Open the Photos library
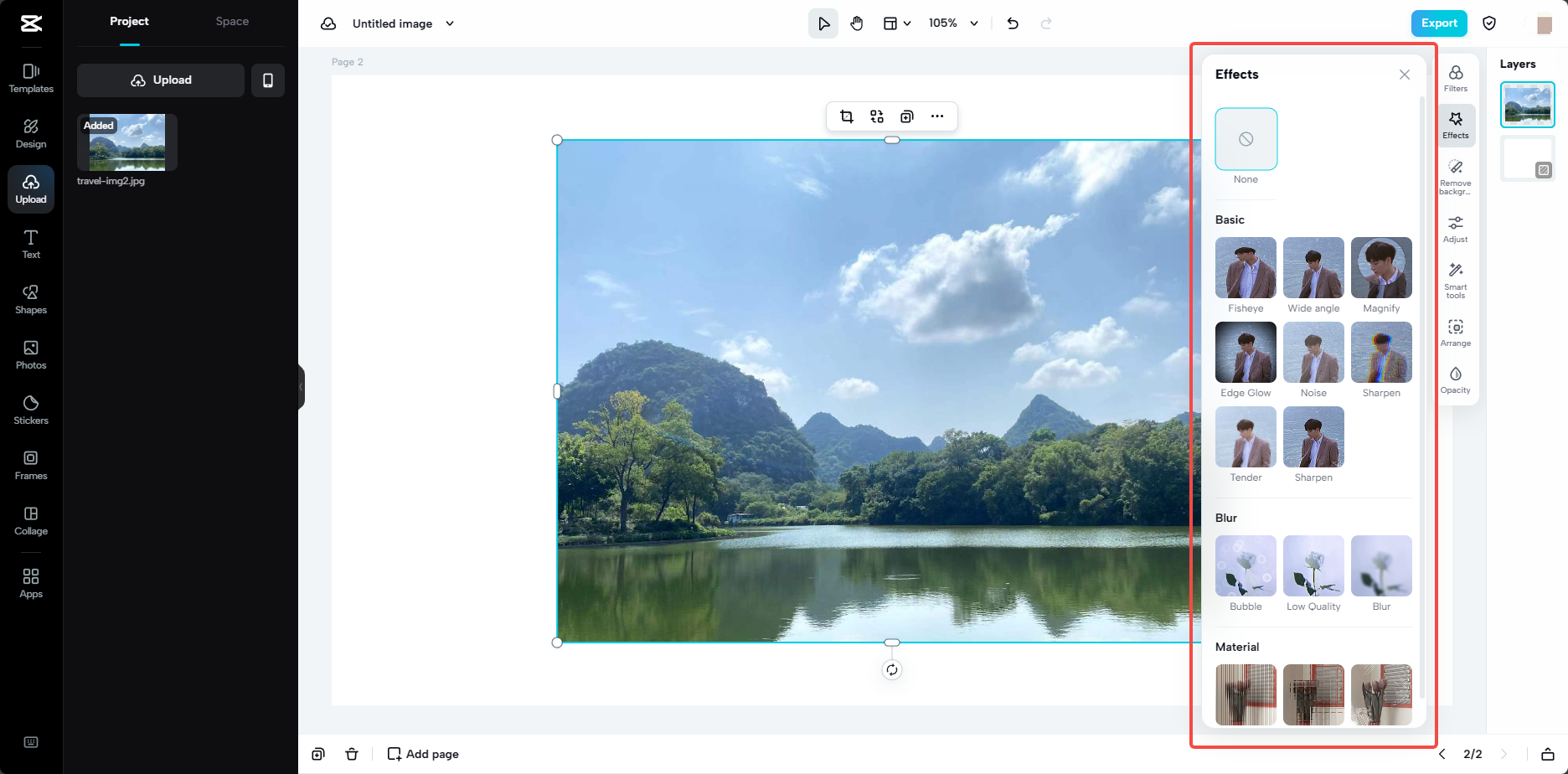 (31, 355)
